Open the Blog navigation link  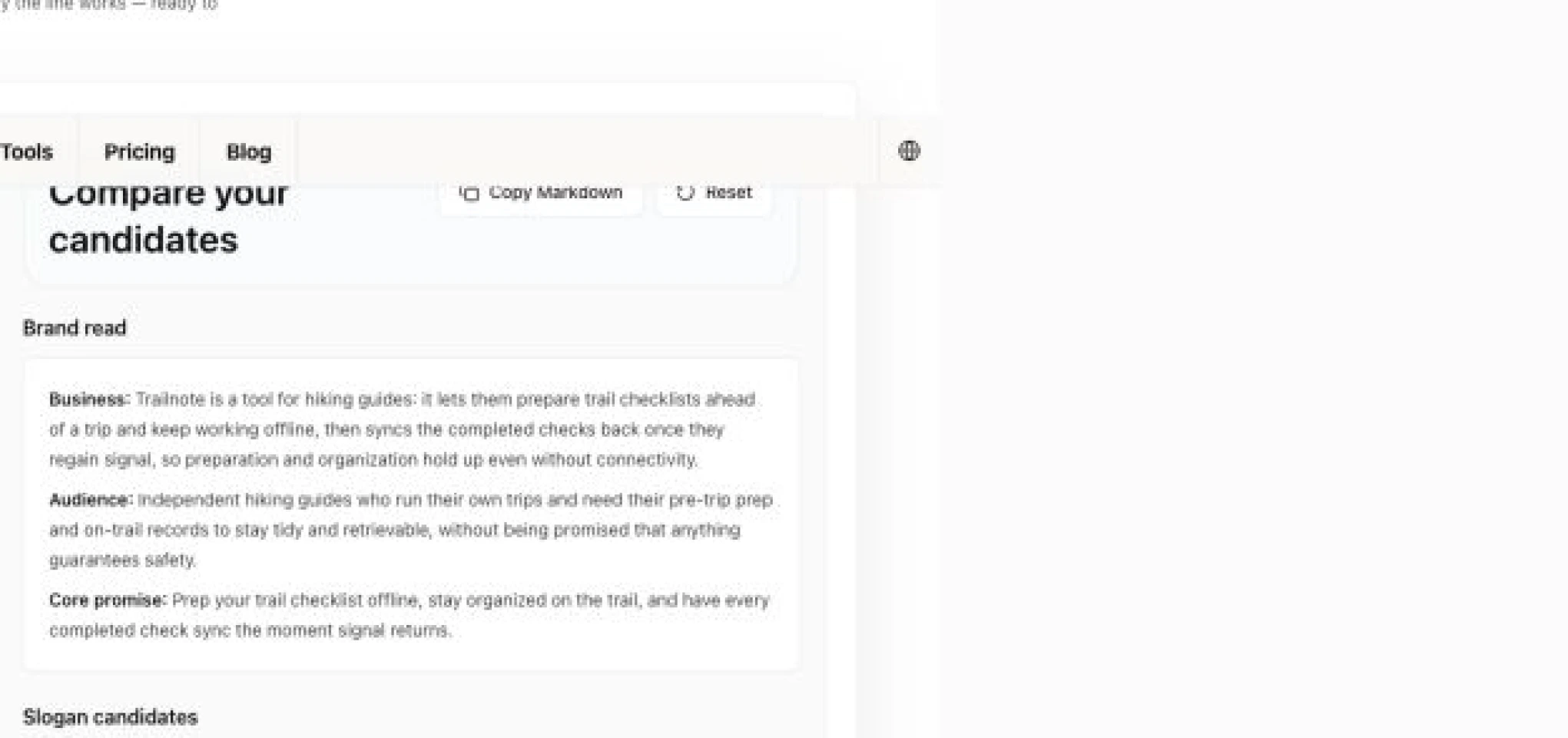point(249,152)
